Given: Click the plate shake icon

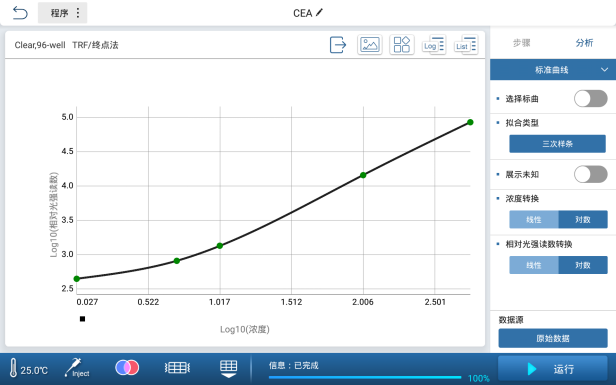Looking at the screenshot, I should point(177,368).
